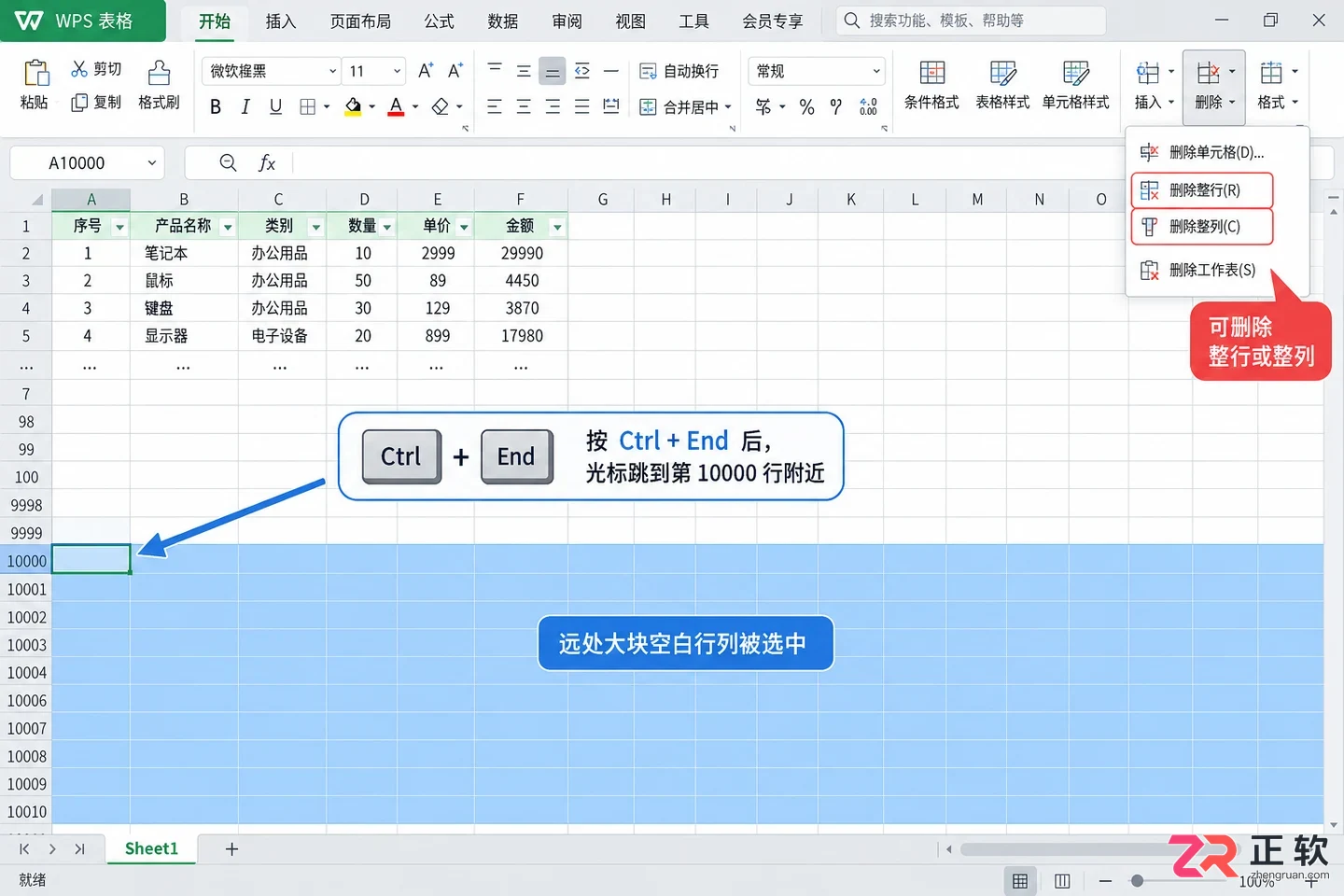This screenshot has height=896, width=1344.
Task: Click the search functions input box
Action: point(971,21)
